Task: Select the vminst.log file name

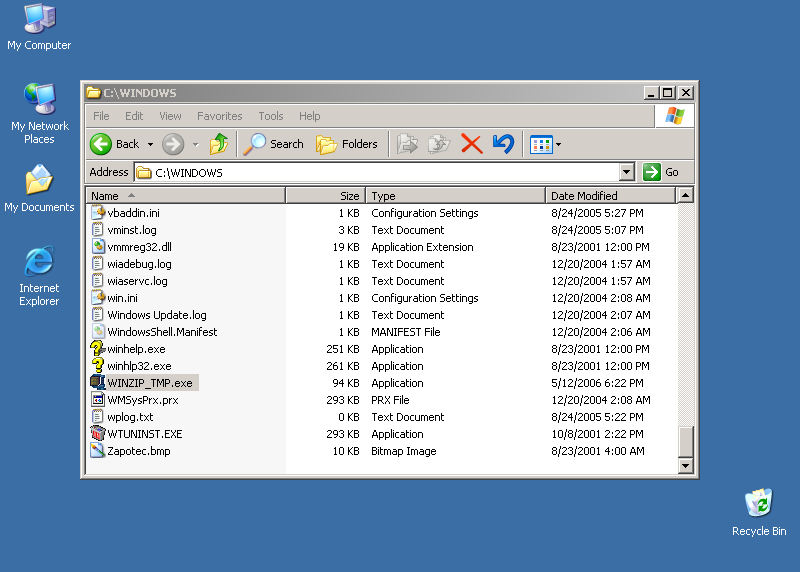Action: (132, 230)
